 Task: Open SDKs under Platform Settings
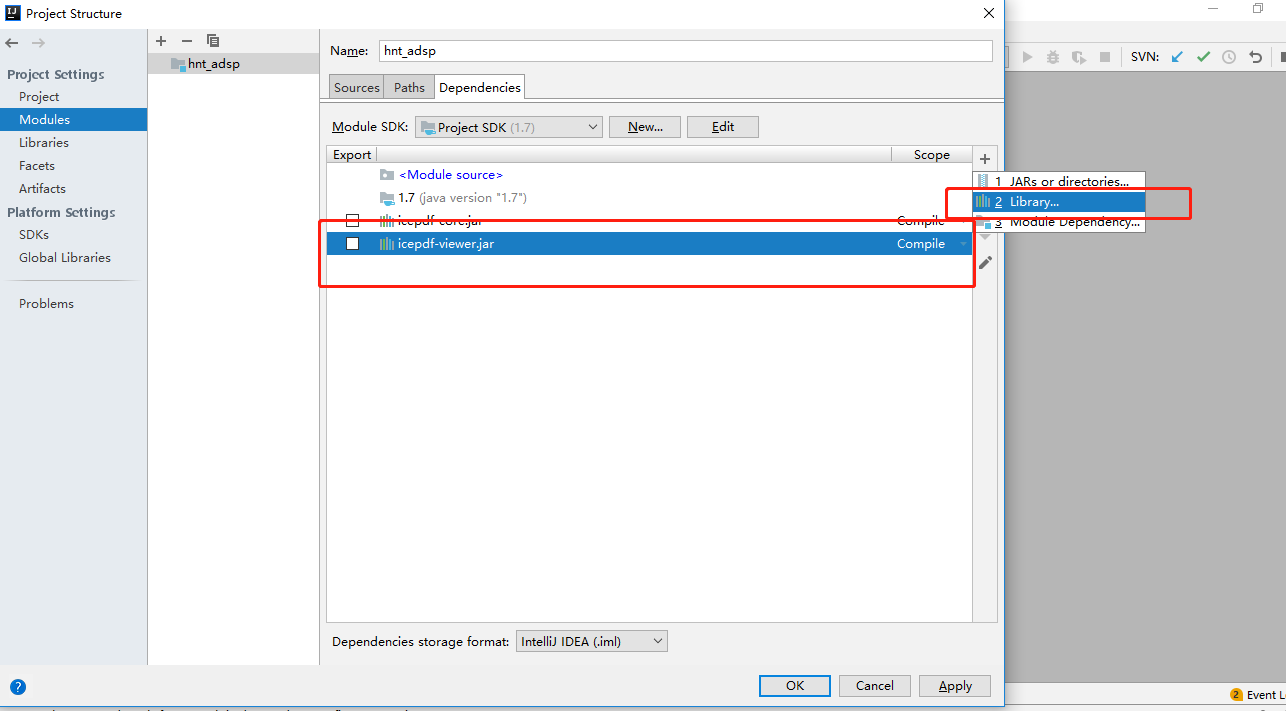click(34, 235)
